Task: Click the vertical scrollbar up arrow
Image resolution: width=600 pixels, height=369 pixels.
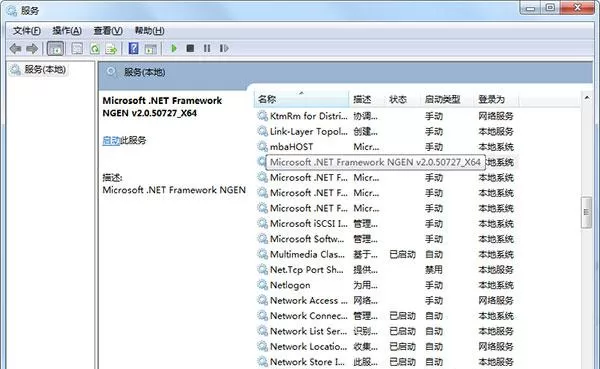Action: [x=587, y=98]
